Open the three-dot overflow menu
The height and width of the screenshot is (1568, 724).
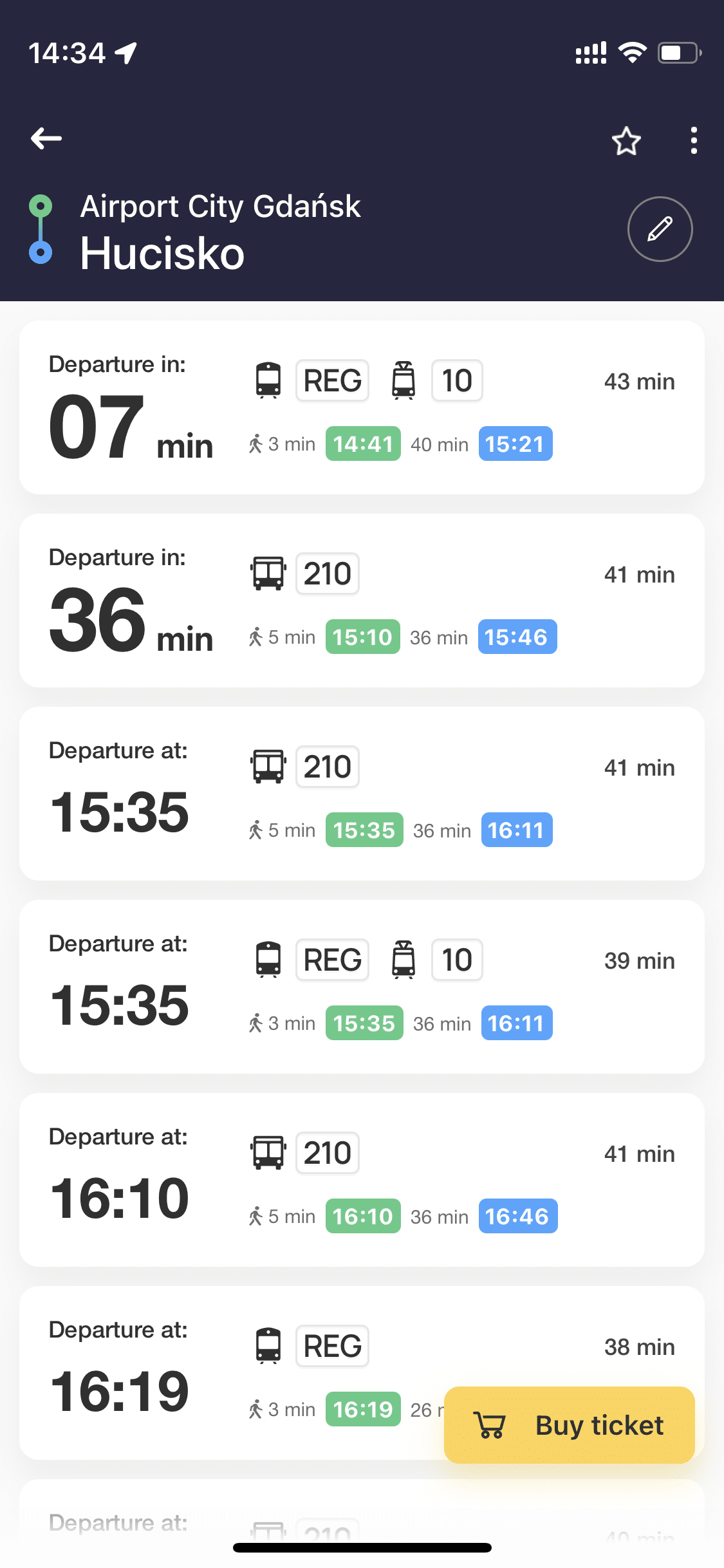[x=693, y=140]
